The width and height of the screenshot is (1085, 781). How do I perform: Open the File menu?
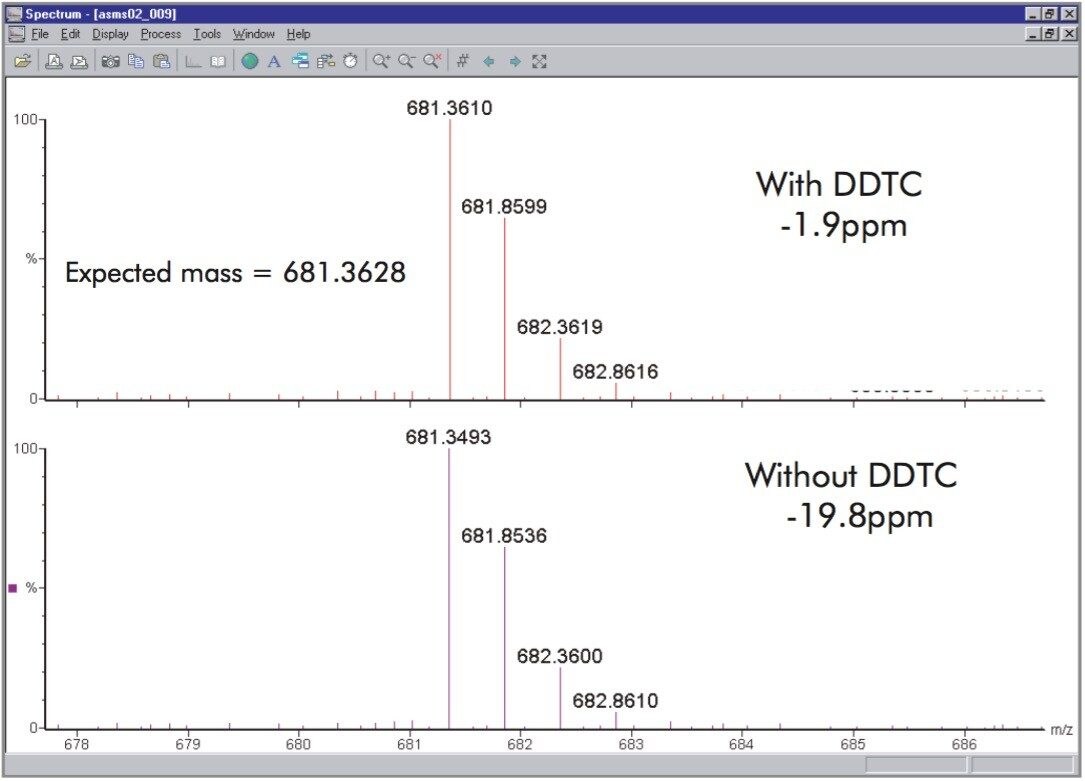click(x=40, y=34)
